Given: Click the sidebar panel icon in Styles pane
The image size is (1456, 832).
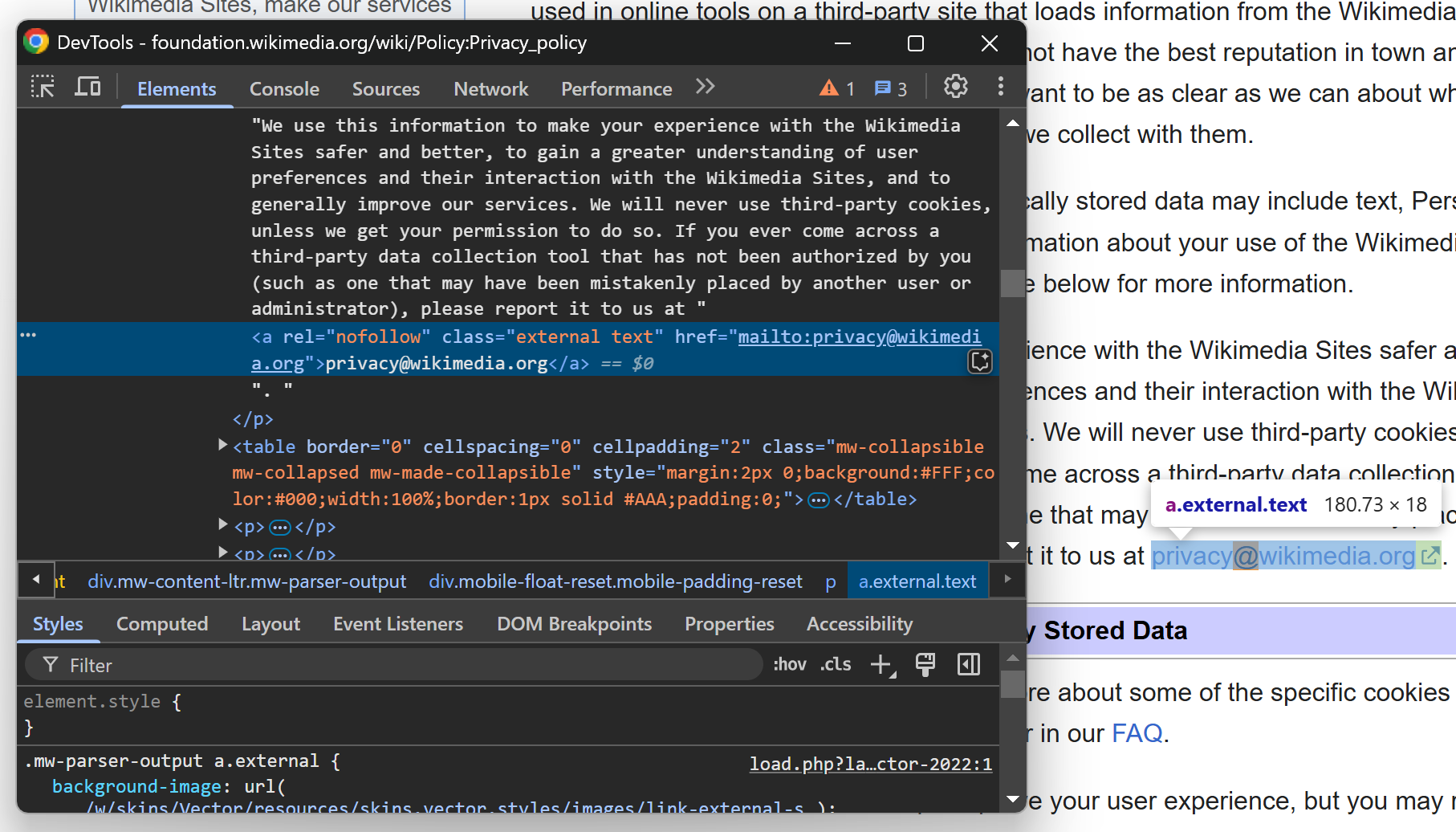Looking at the screenshot, I should 968,664.
